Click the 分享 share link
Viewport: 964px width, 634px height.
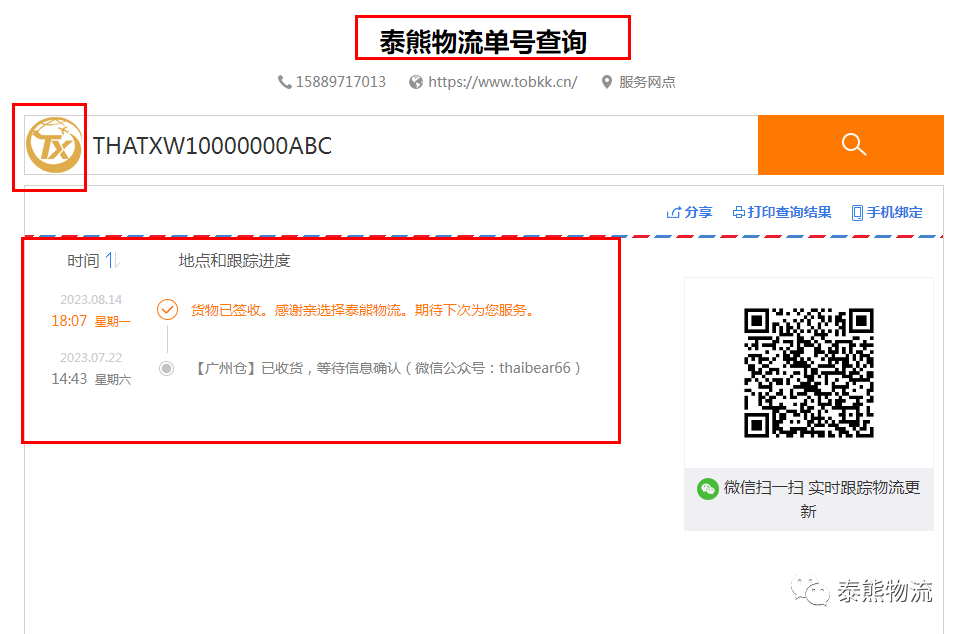(x=698, y=213)
